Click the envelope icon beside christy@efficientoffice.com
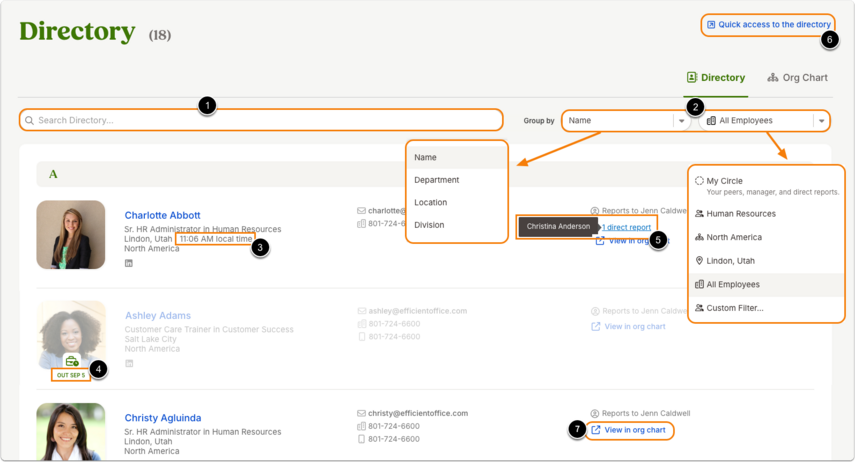 pyautogui.click(x=361, y=413)
